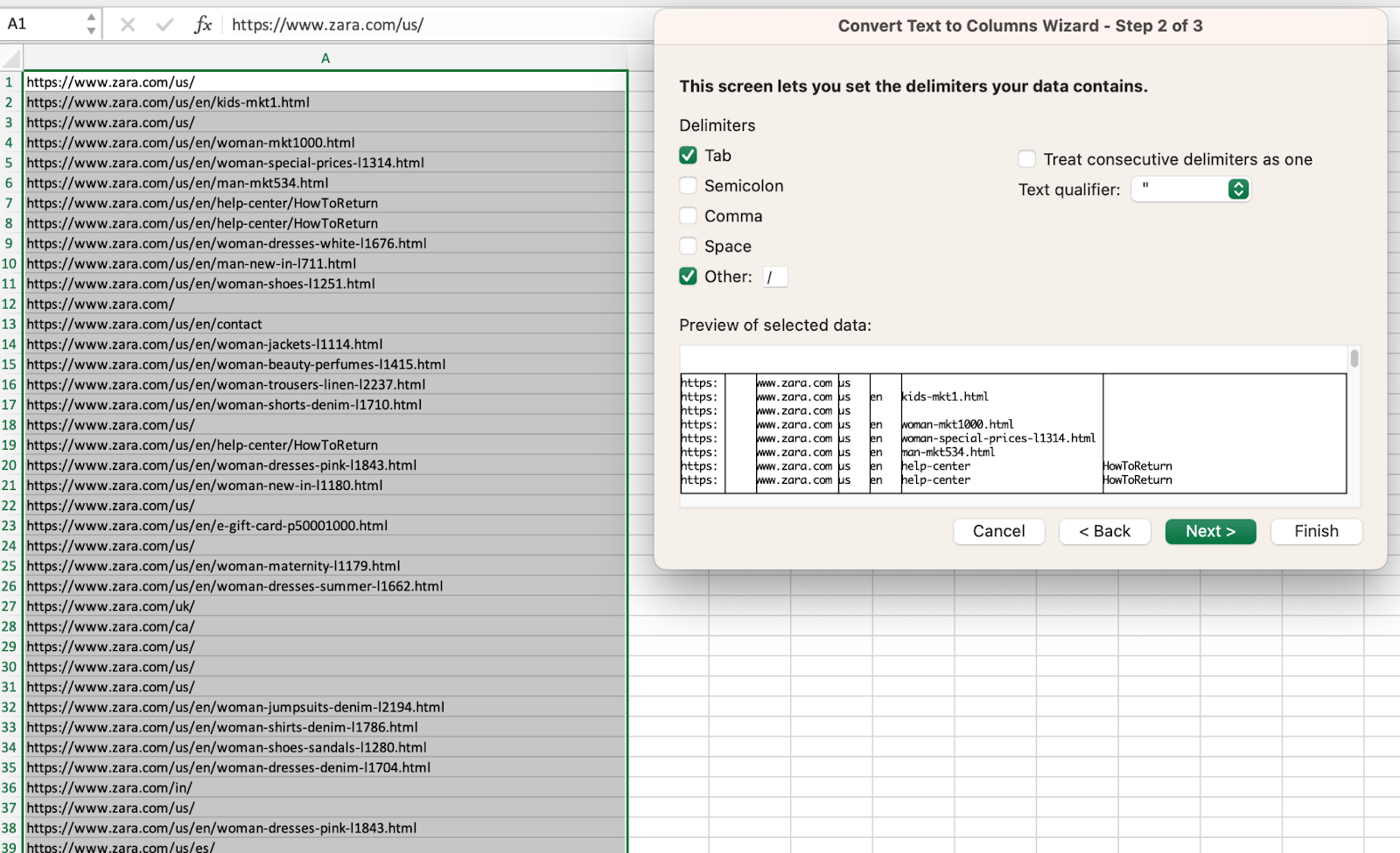Click cell A12 with https://www.zara.com/

[325, 304]
